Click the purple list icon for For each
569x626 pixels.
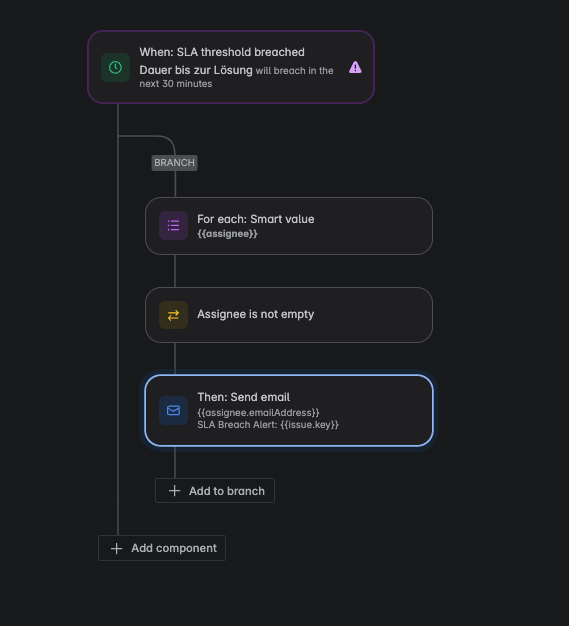(x=173, y=226)
